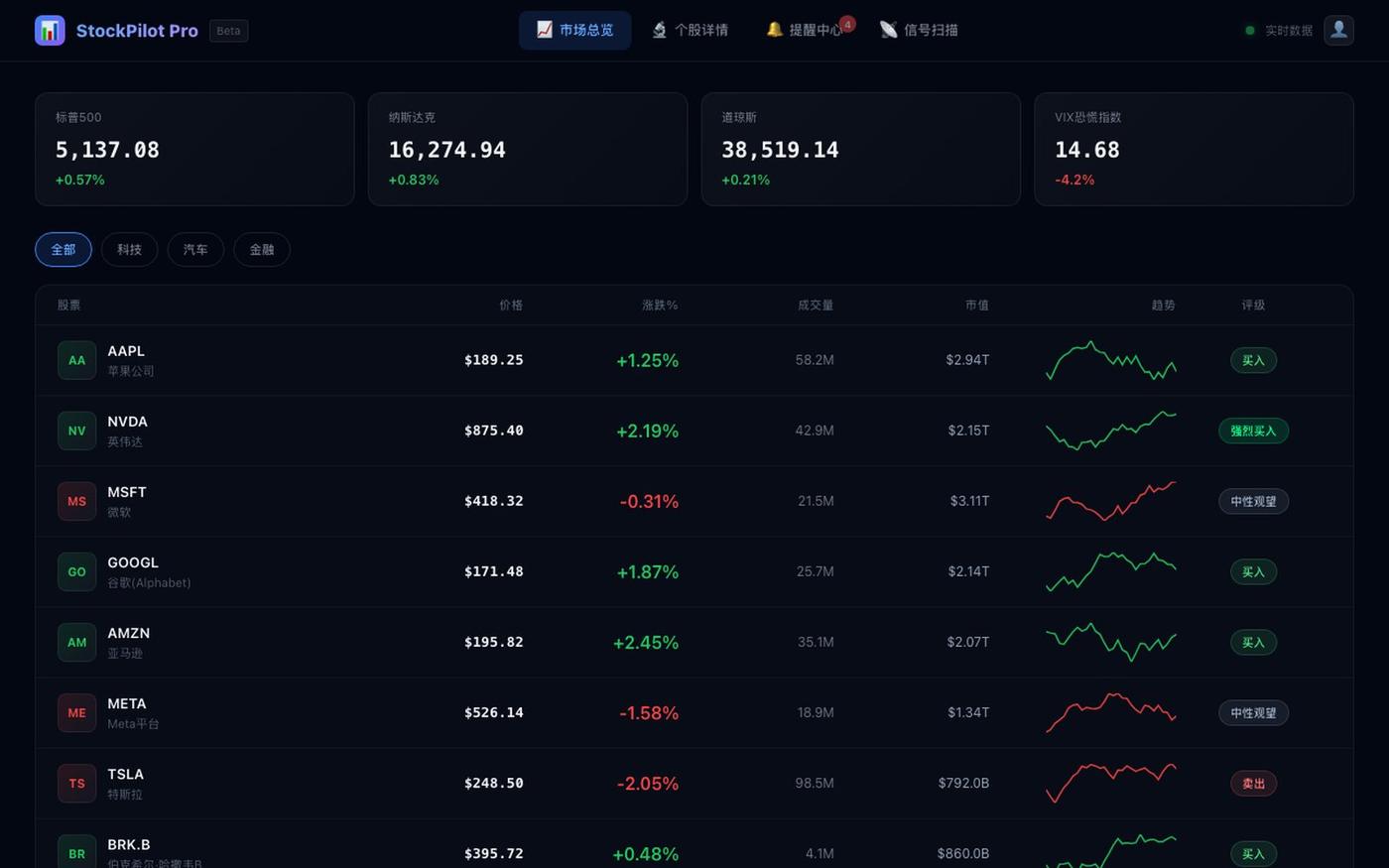Click the 卖出 rating badge for TSLA

(1253, 783)
